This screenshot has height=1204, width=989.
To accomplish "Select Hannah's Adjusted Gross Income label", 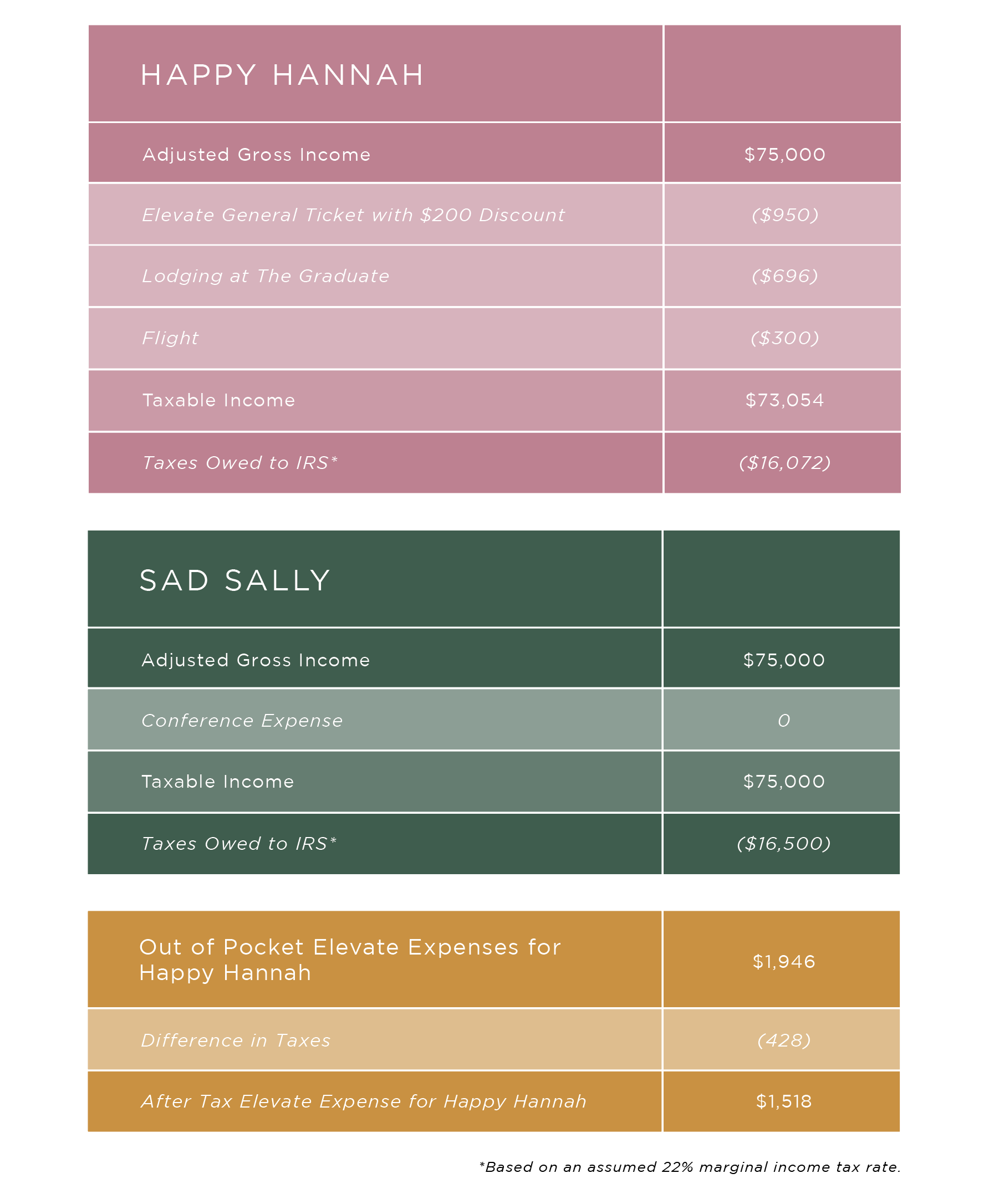I will (x=256, y=154).
